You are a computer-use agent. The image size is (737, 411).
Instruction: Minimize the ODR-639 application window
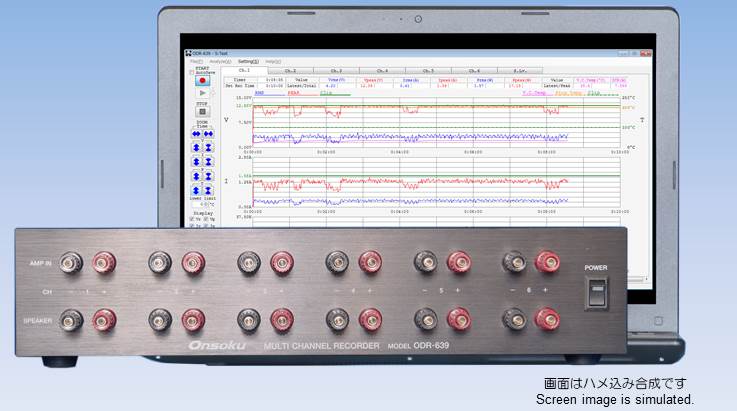coord(623,53)
